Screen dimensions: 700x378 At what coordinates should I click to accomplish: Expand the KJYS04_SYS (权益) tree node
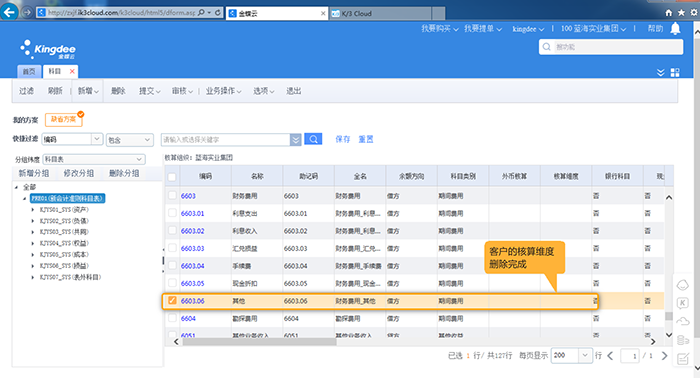click(x=33, y=243)
